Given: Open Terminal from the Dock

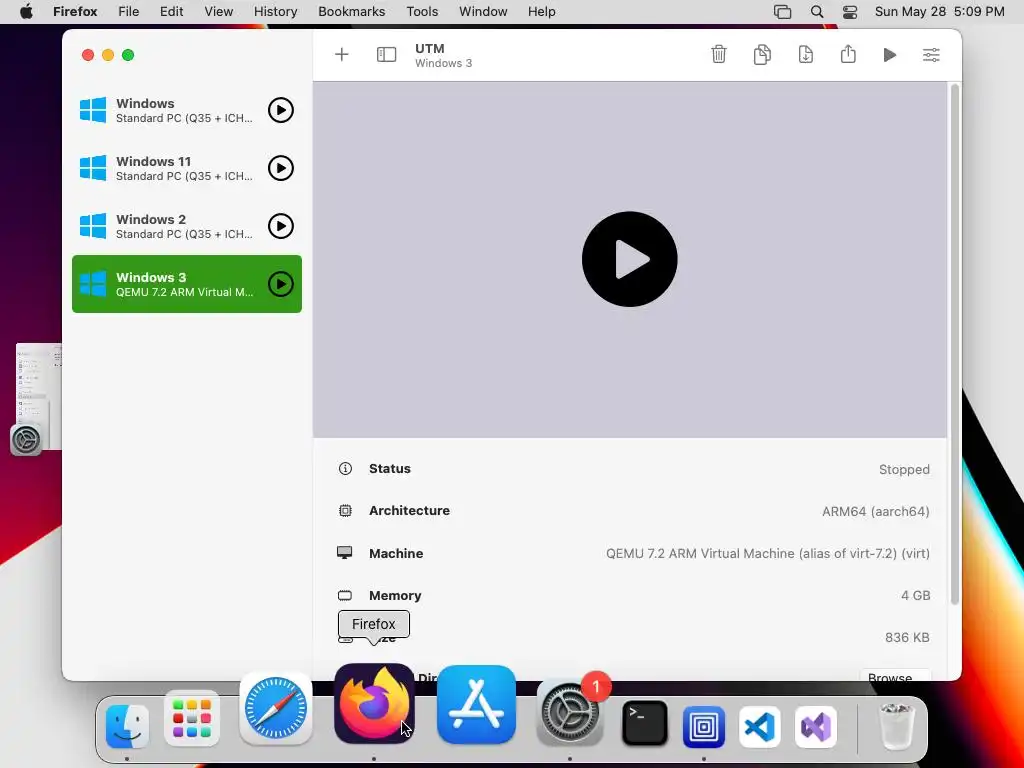Looking at the screenshot, I should click(645, 724).
